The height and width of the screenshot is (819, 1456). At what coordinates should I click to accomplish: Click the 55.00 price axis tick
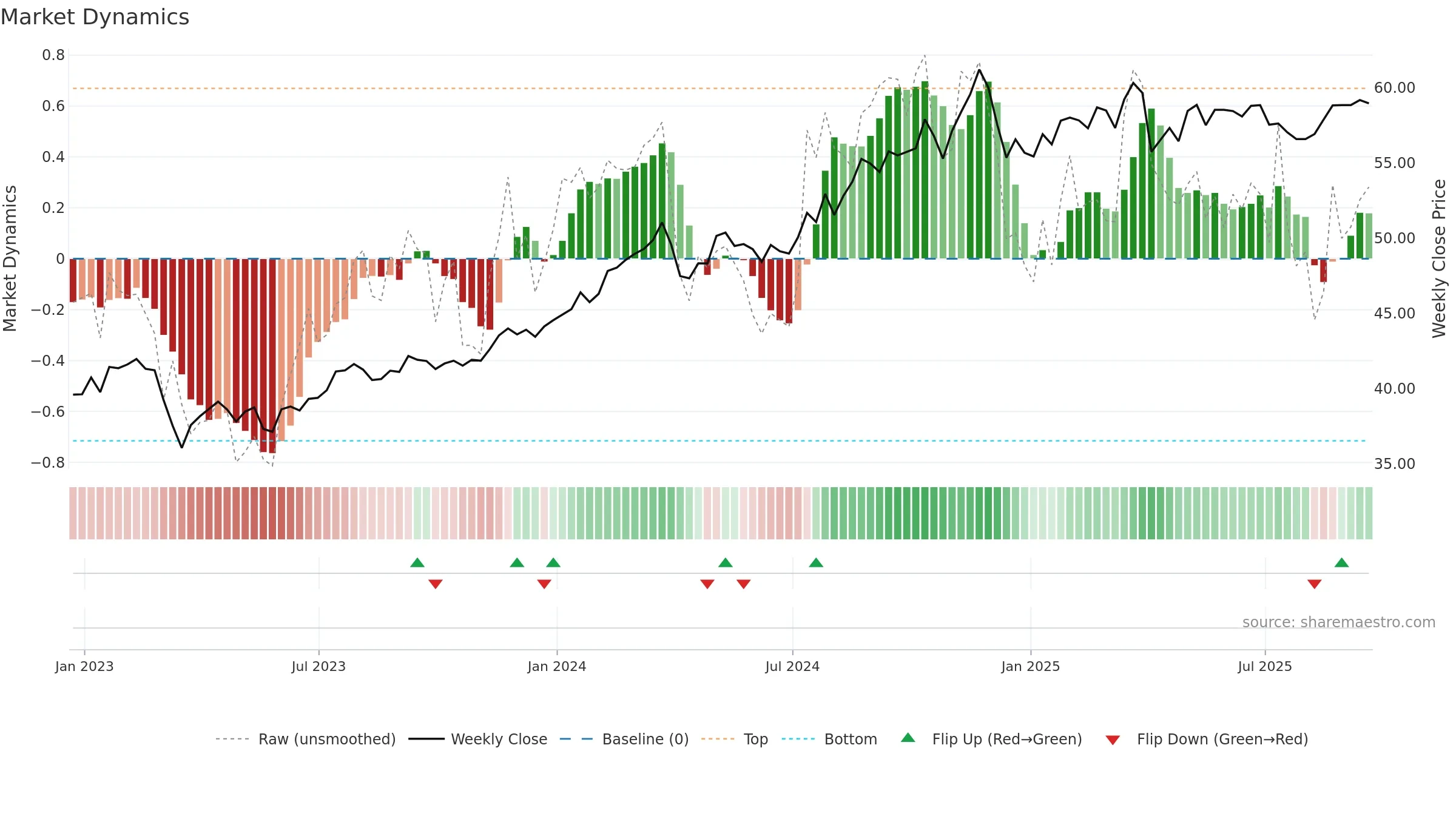[x=1395, y=163]
